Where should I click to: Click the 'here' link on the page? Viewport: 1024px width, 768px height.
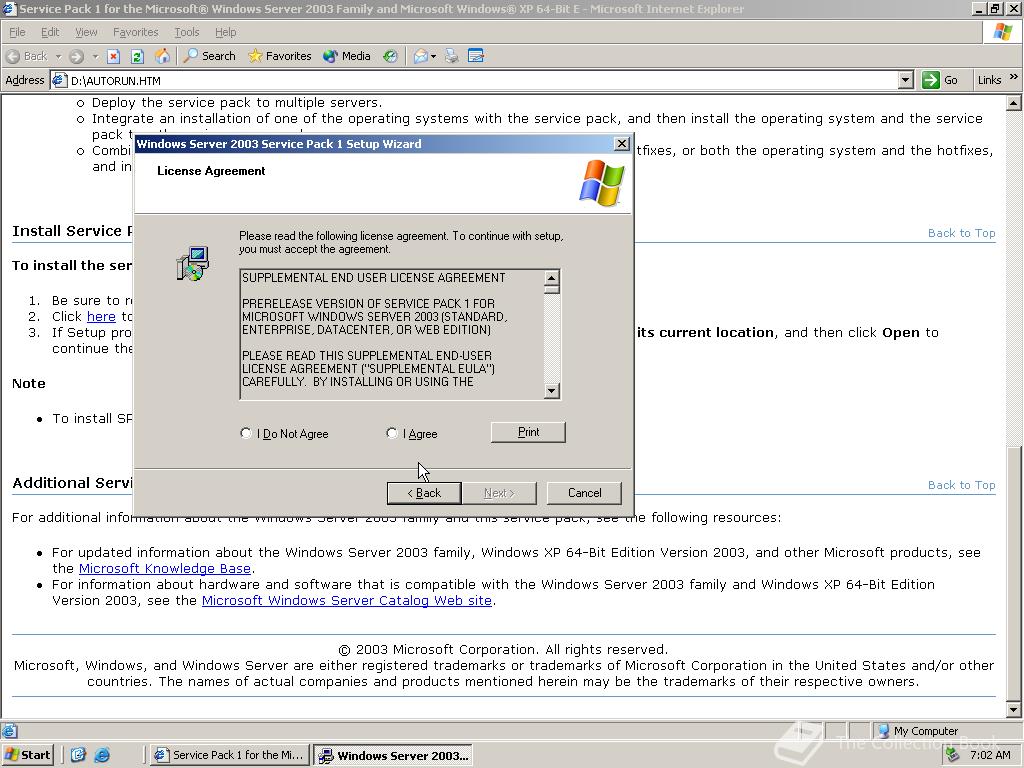click(101, 317)
